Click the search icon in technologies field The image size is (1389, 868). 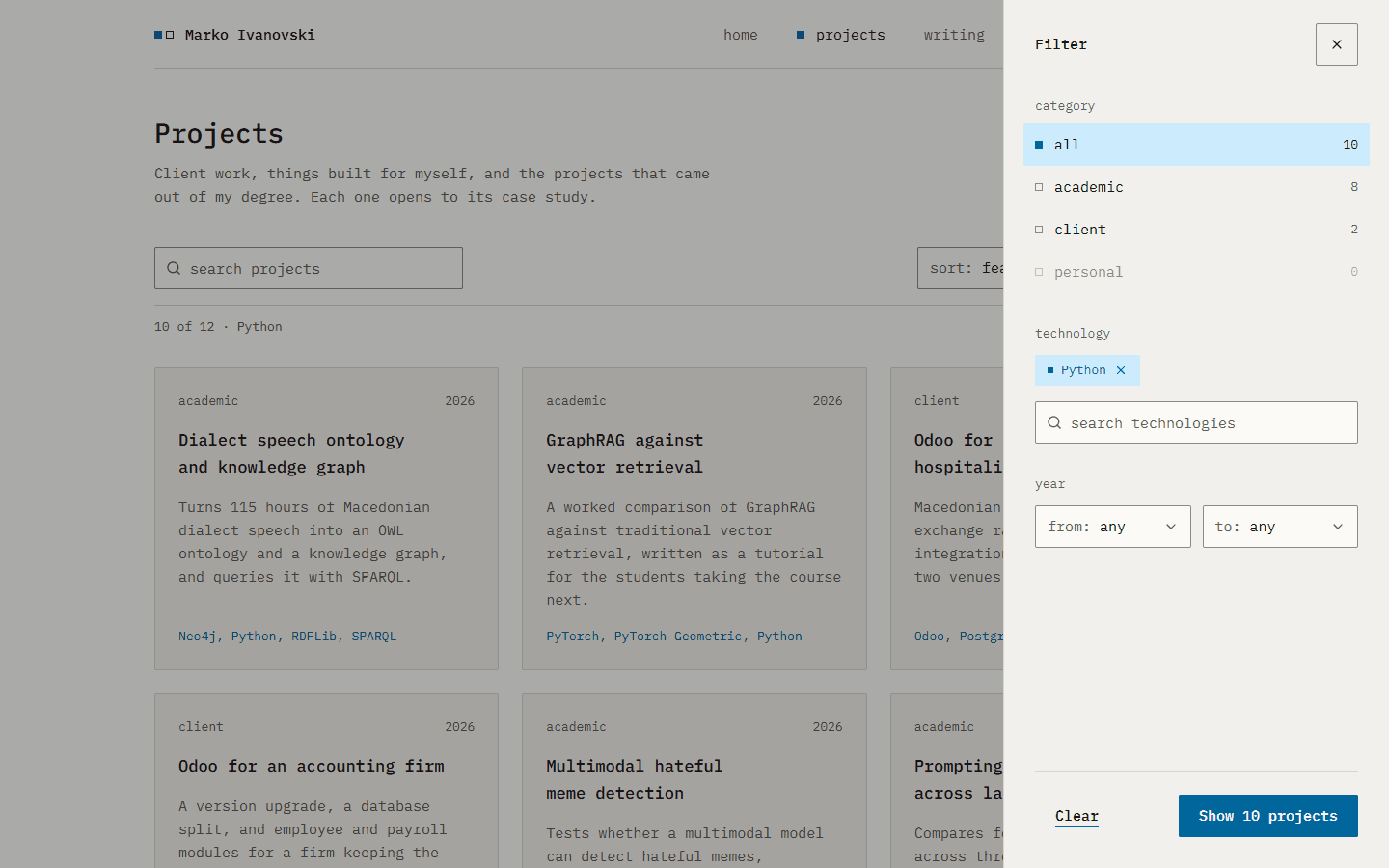[x=1054, y=422]
